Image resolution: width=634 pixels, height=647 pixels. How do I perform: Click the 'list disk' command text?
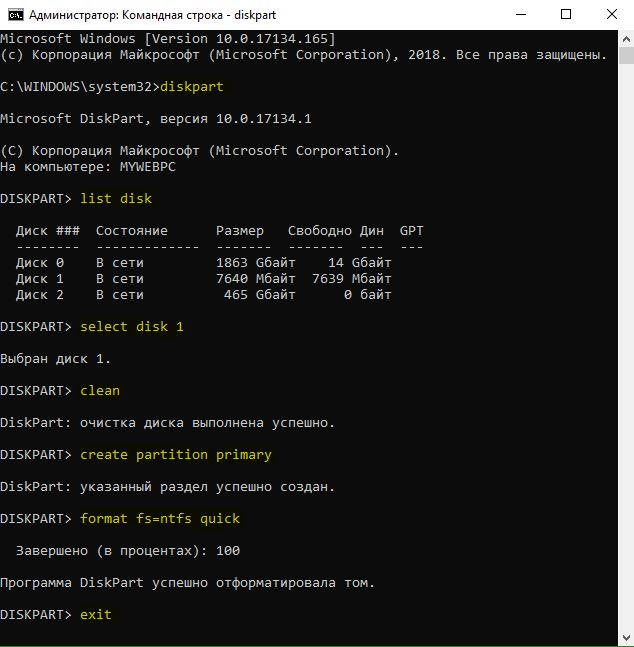[116, 198]
